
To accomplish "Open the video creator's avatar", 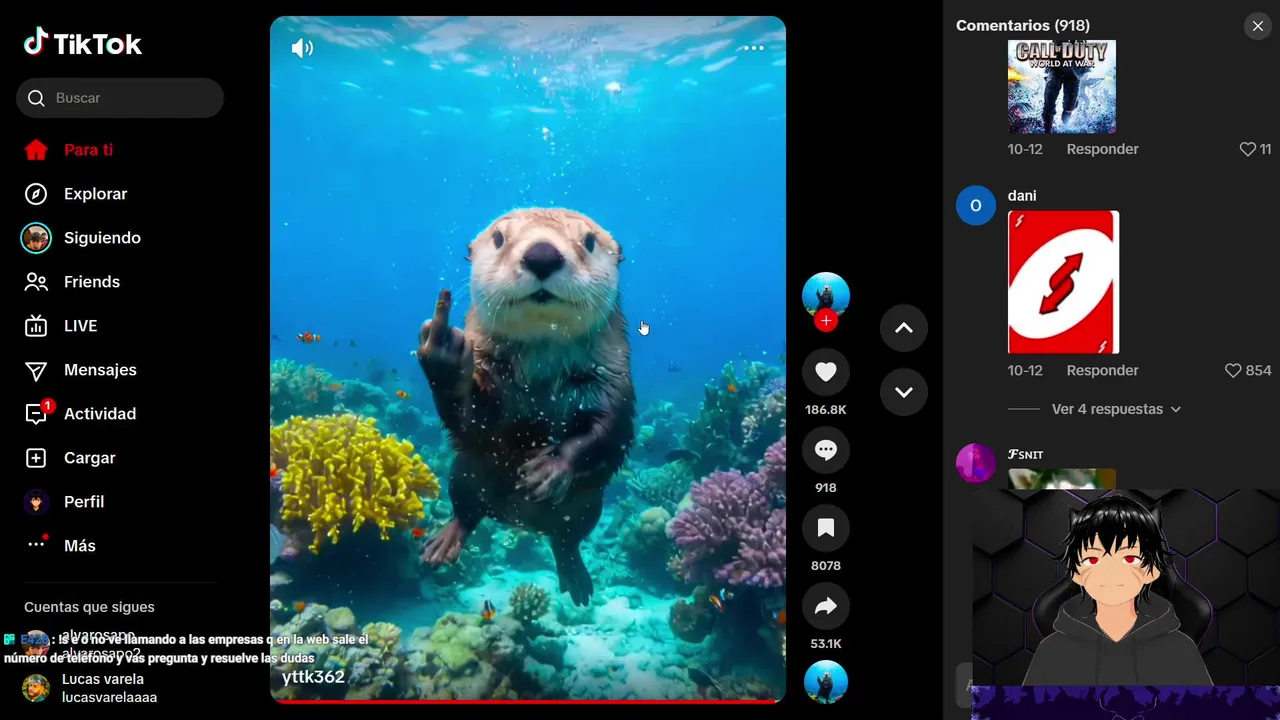I will [x=826, y=295].
